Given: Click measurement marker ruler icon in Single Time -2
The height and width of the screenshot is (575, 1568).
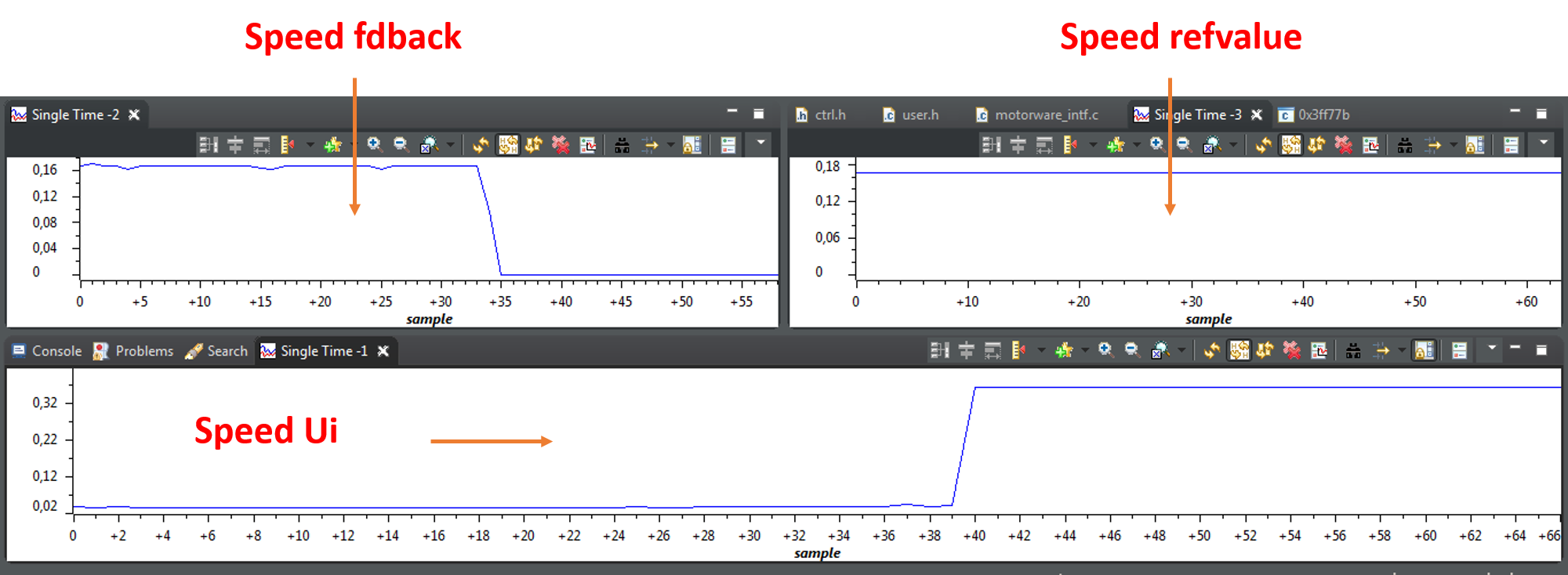Looking at the screenshot, I should tap(288, 145).
